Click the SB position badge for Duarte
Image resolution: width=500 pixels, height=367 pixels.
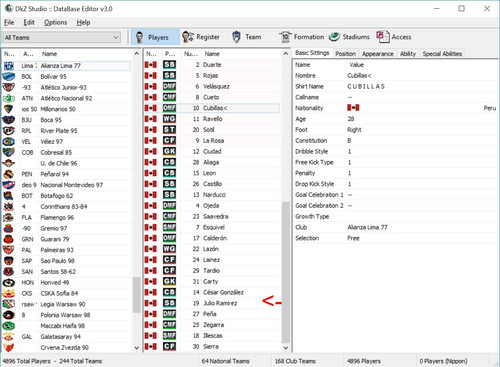click(x=169, y=65)
